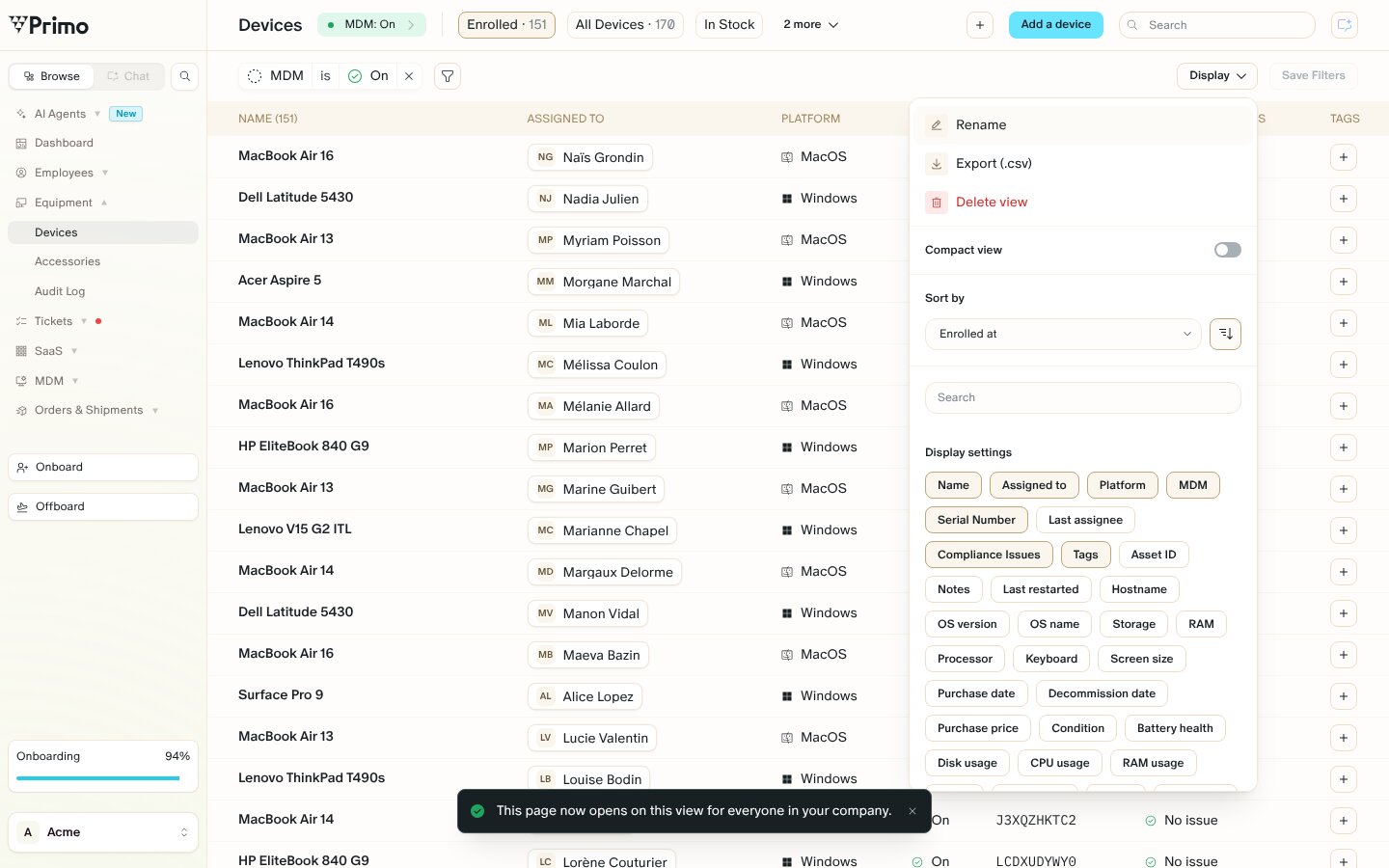
Task: Add tag to Nadia Julien's Dell Latitude row
Action: point(1344,199)
